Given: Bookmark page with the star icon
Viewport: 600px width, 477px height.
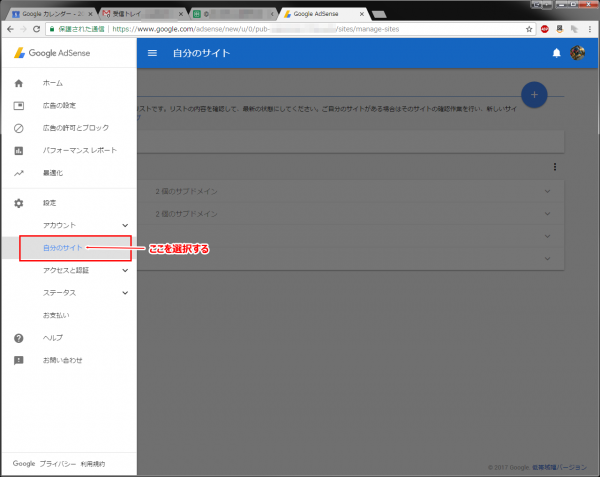Looking at the screenshot, I should [x=528, y=30].
